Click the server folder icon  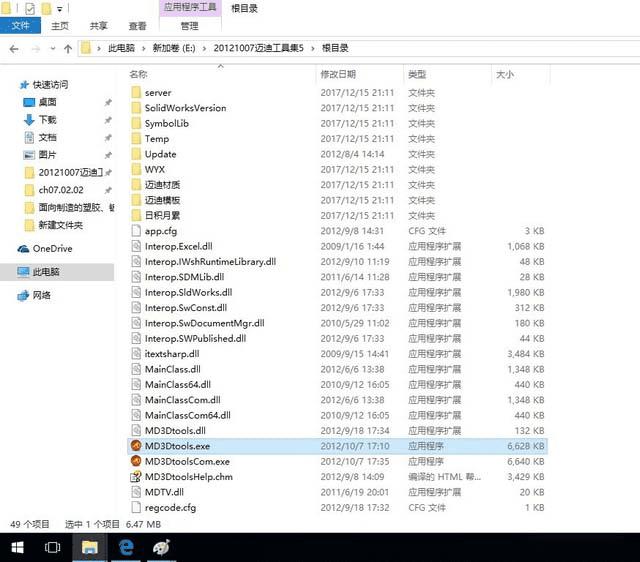click(x=136, y=92)
